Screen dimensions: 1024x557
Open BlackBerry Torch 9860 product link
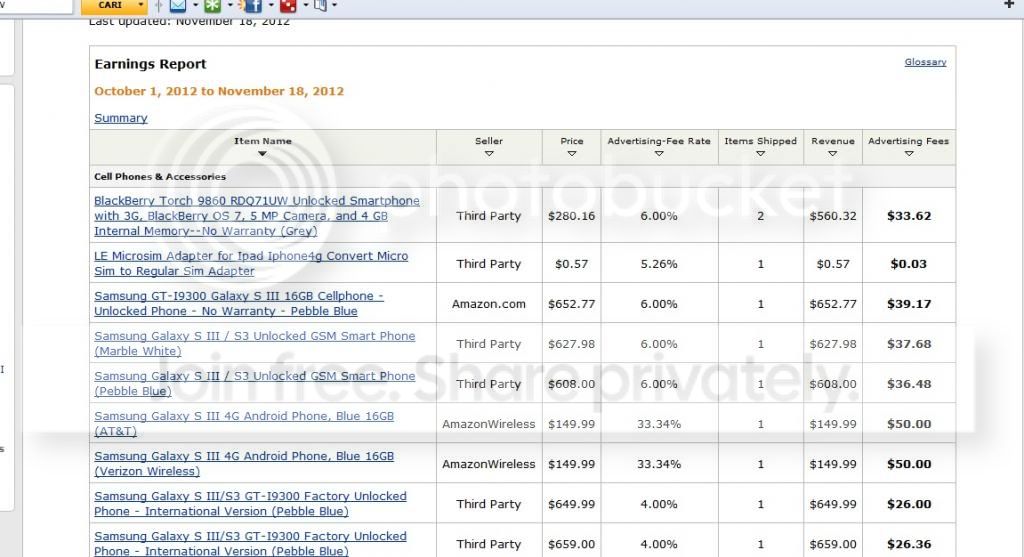pos(257,216)
